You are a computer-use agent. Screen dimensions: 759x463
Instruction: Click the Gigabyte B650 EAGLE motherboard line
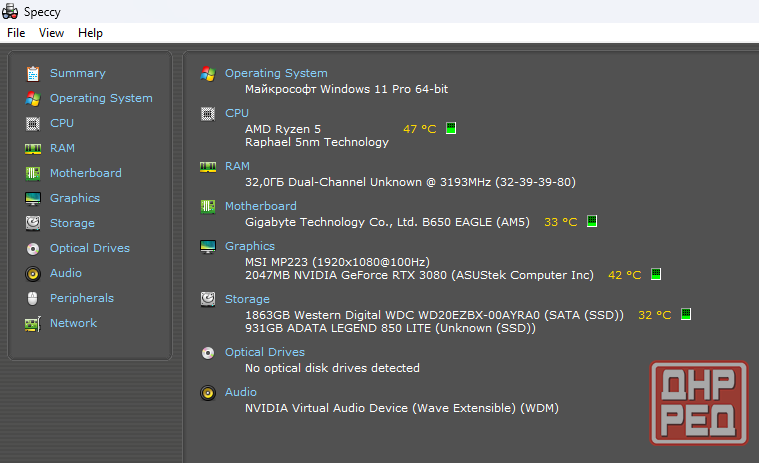point(387,222)
